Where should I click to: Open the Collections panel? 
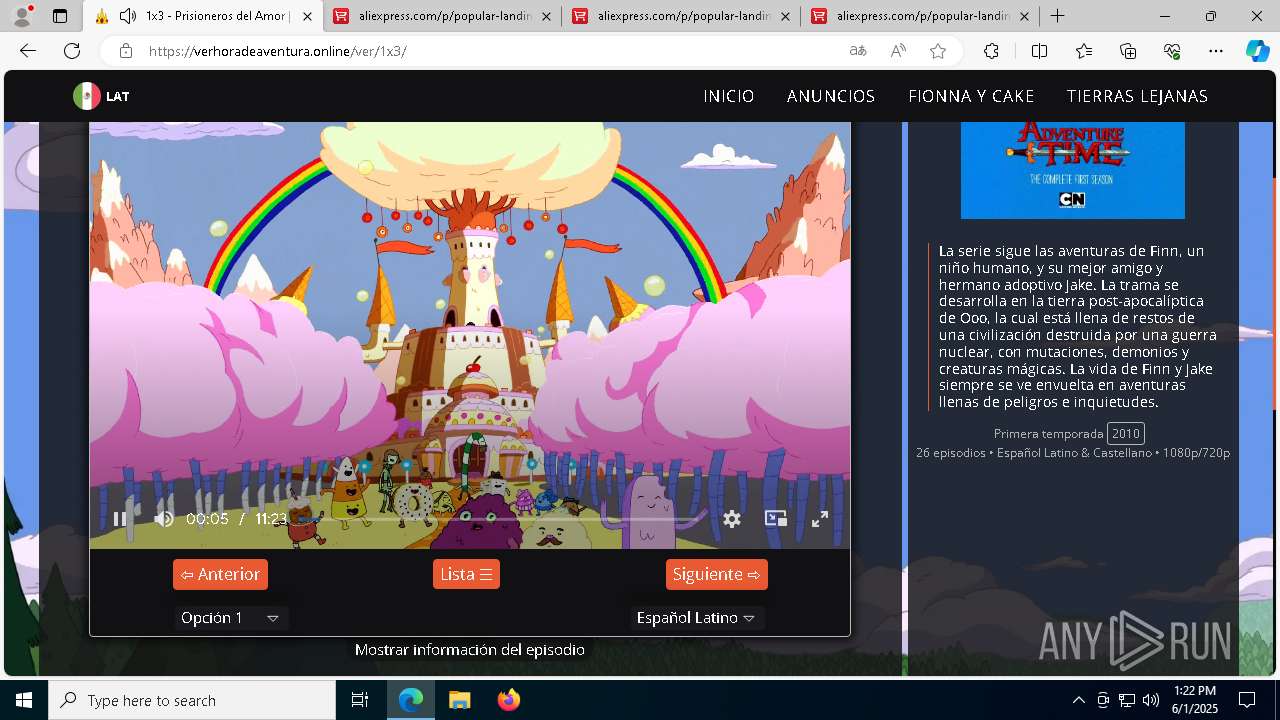[1128, 51]
